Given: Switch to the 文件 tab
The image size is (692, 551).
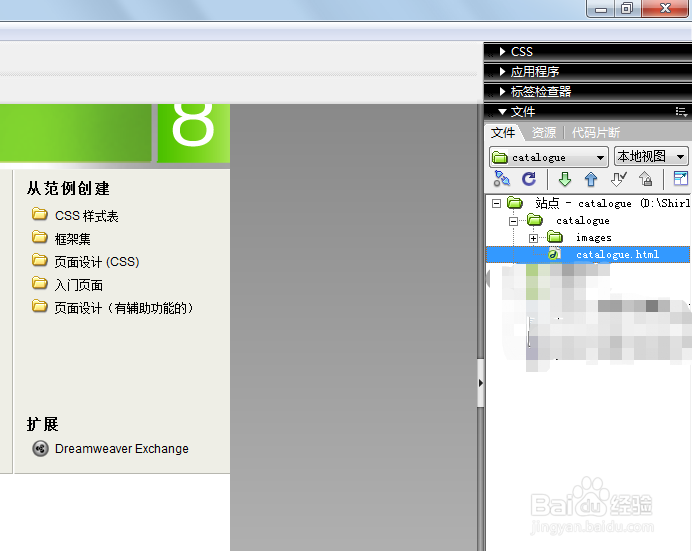Looking at the screenshot, I should 503,132.
